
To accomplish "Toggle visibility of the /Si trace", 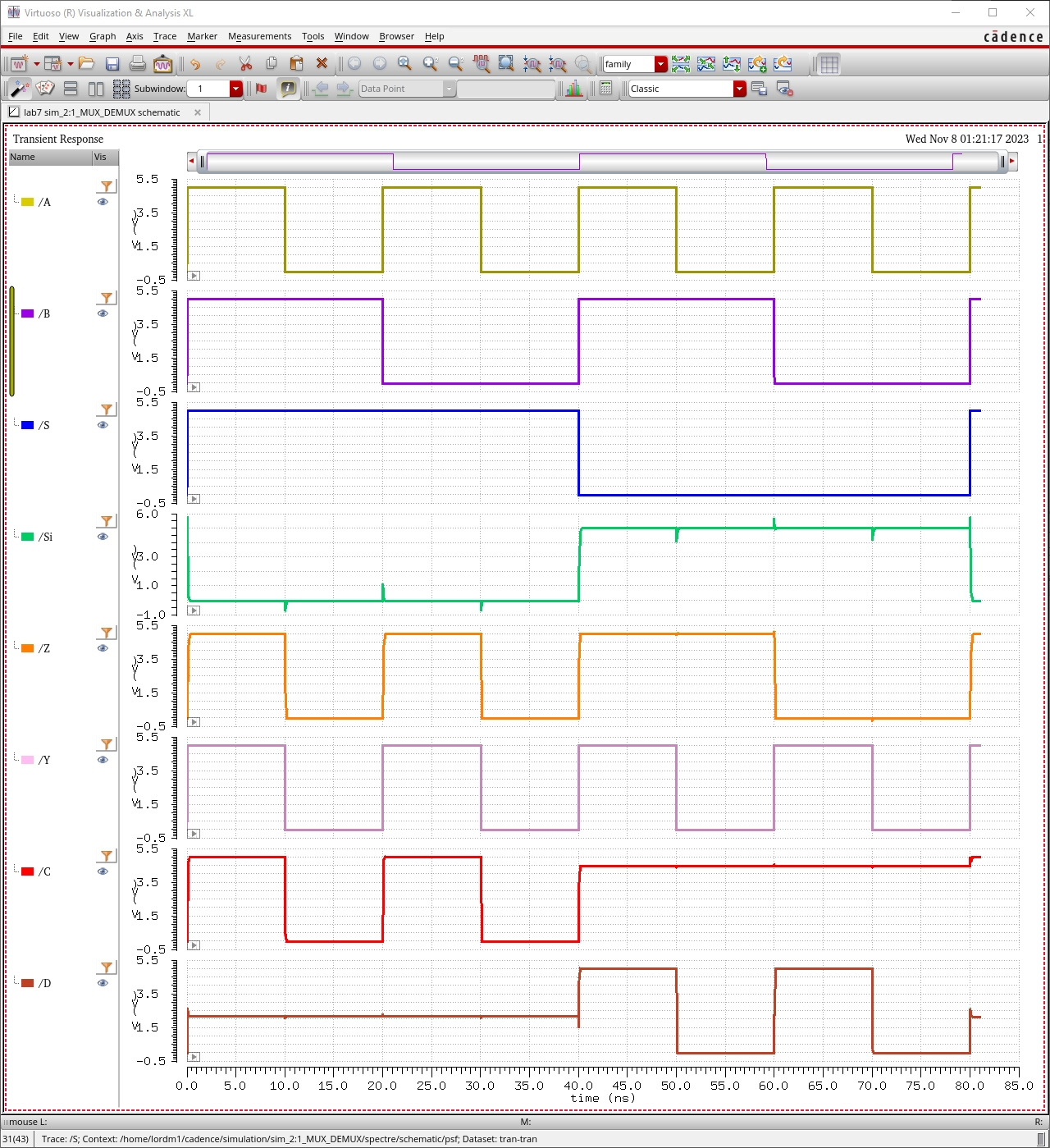I will coord(103,537).
